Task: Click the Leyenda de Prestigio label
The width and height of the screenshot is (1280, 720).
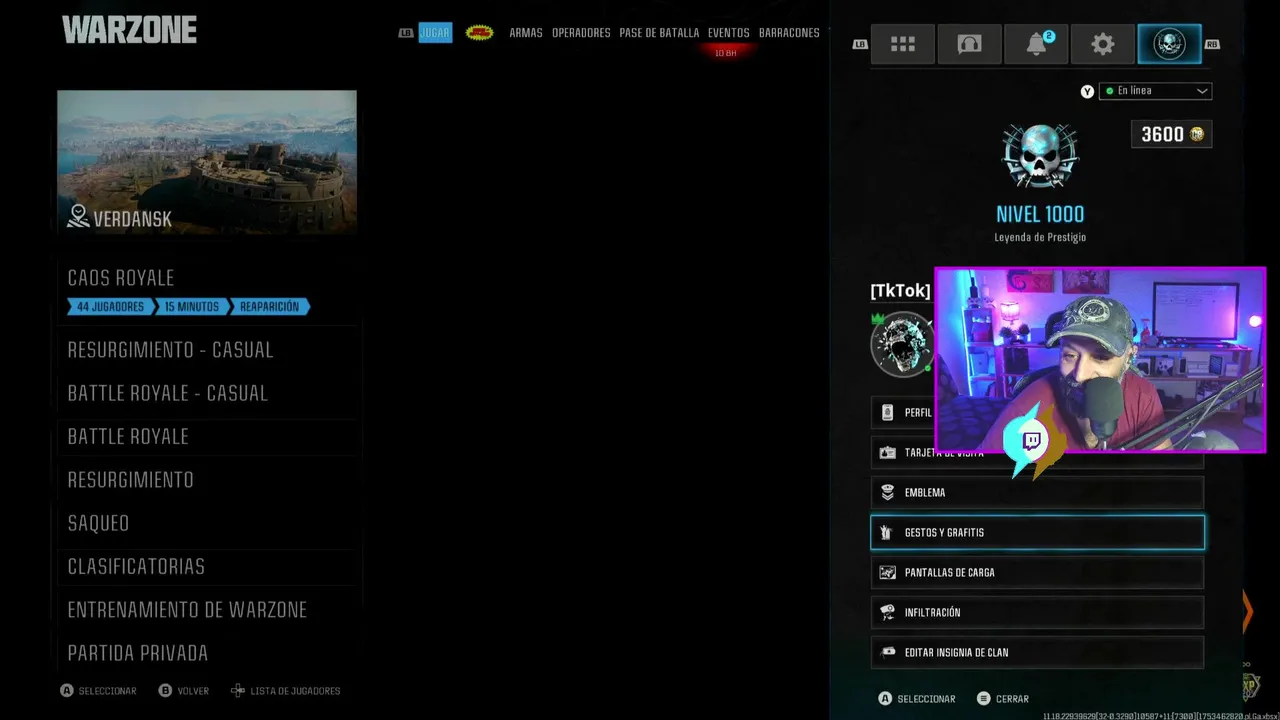Action: [x=1040, y=238]
